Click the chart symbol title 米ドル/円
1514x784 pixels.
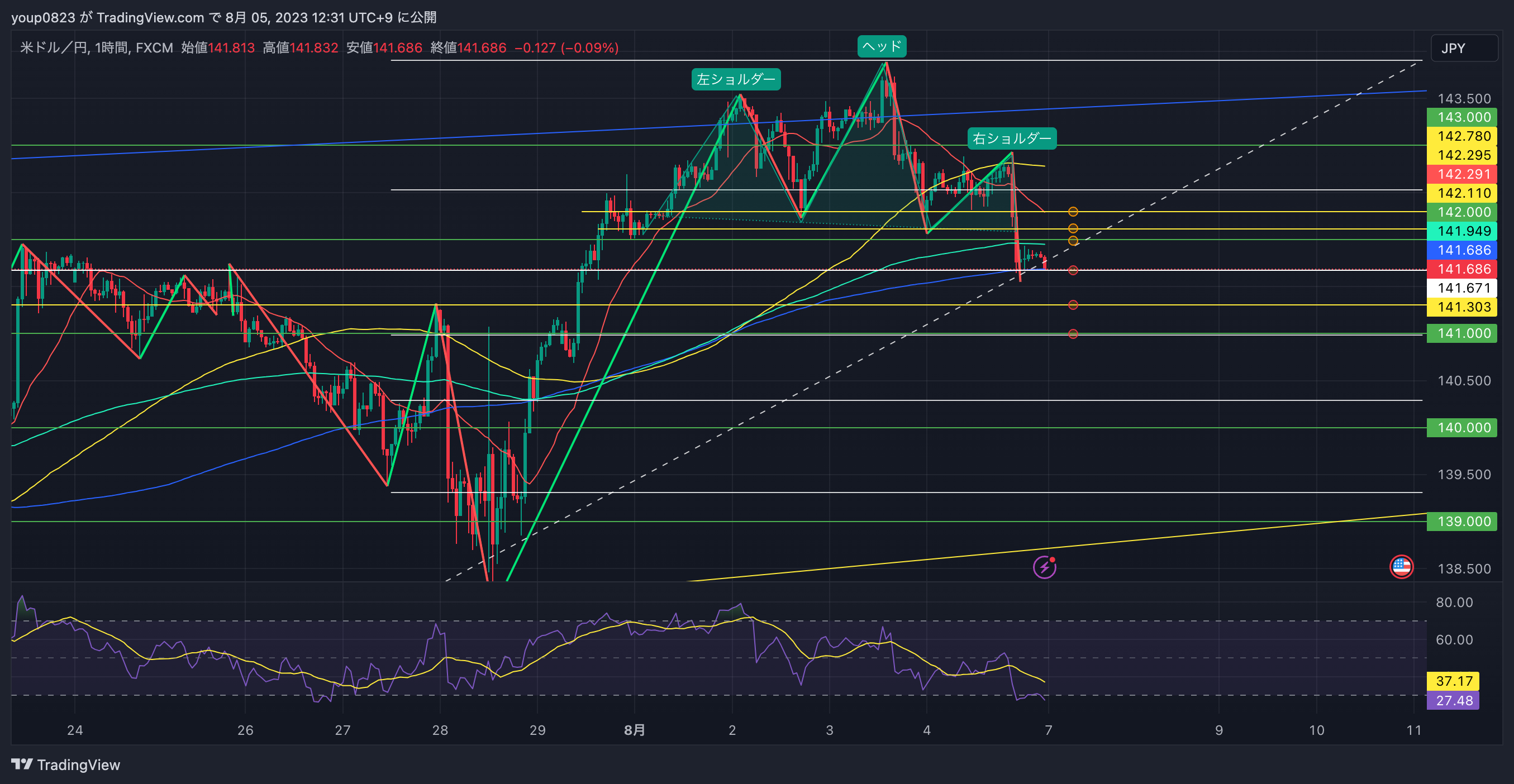point(54,47)
